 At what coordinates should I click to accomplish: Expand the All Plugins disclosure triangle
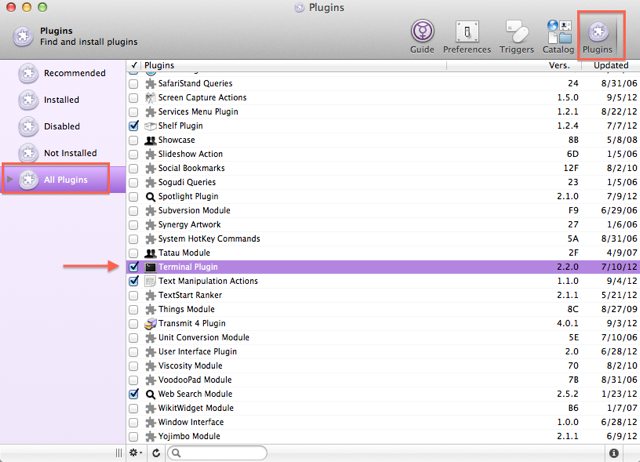[10, 180]
